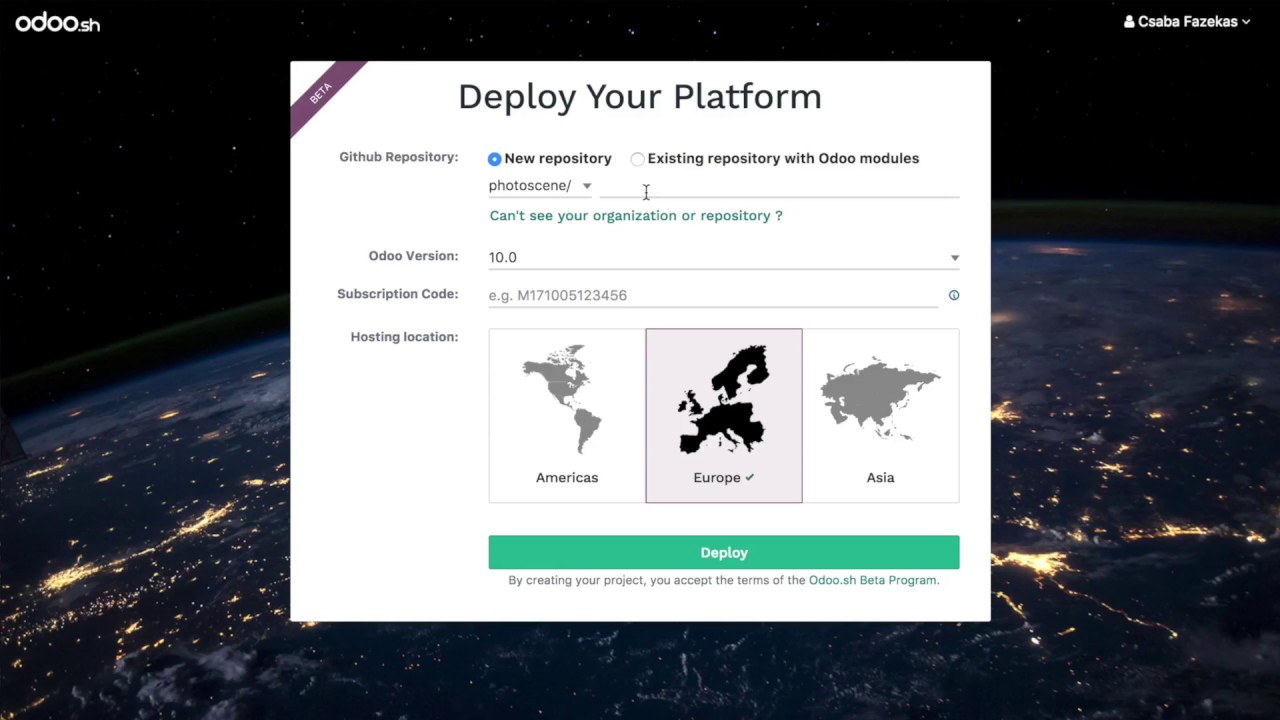Open Can't see your organization or repository link
Image resolution: width=1280 pixels, height=720 pixels.
pyautogui.click(x=636, y=215)
